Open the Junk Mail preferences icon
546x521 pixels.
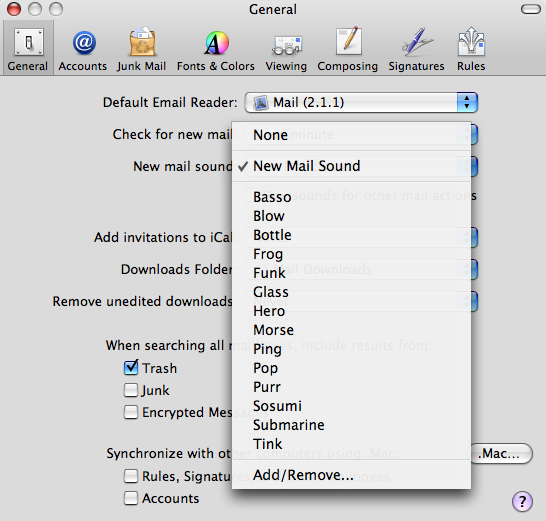(141, 50)
